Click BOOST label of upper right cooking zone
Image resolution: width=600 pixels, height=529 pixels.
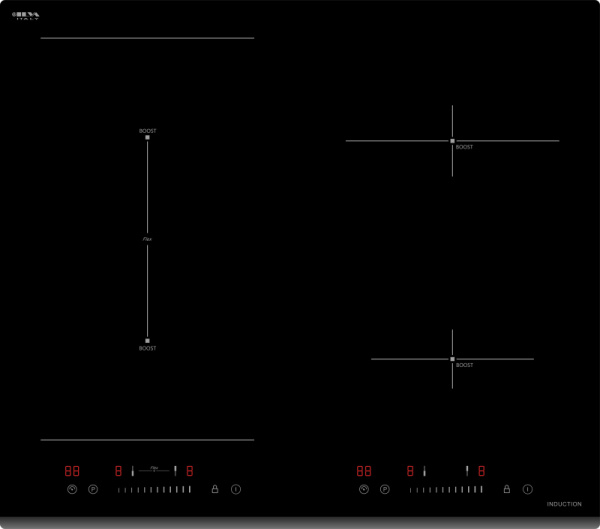pyautogui.click(x=464, y=147)
